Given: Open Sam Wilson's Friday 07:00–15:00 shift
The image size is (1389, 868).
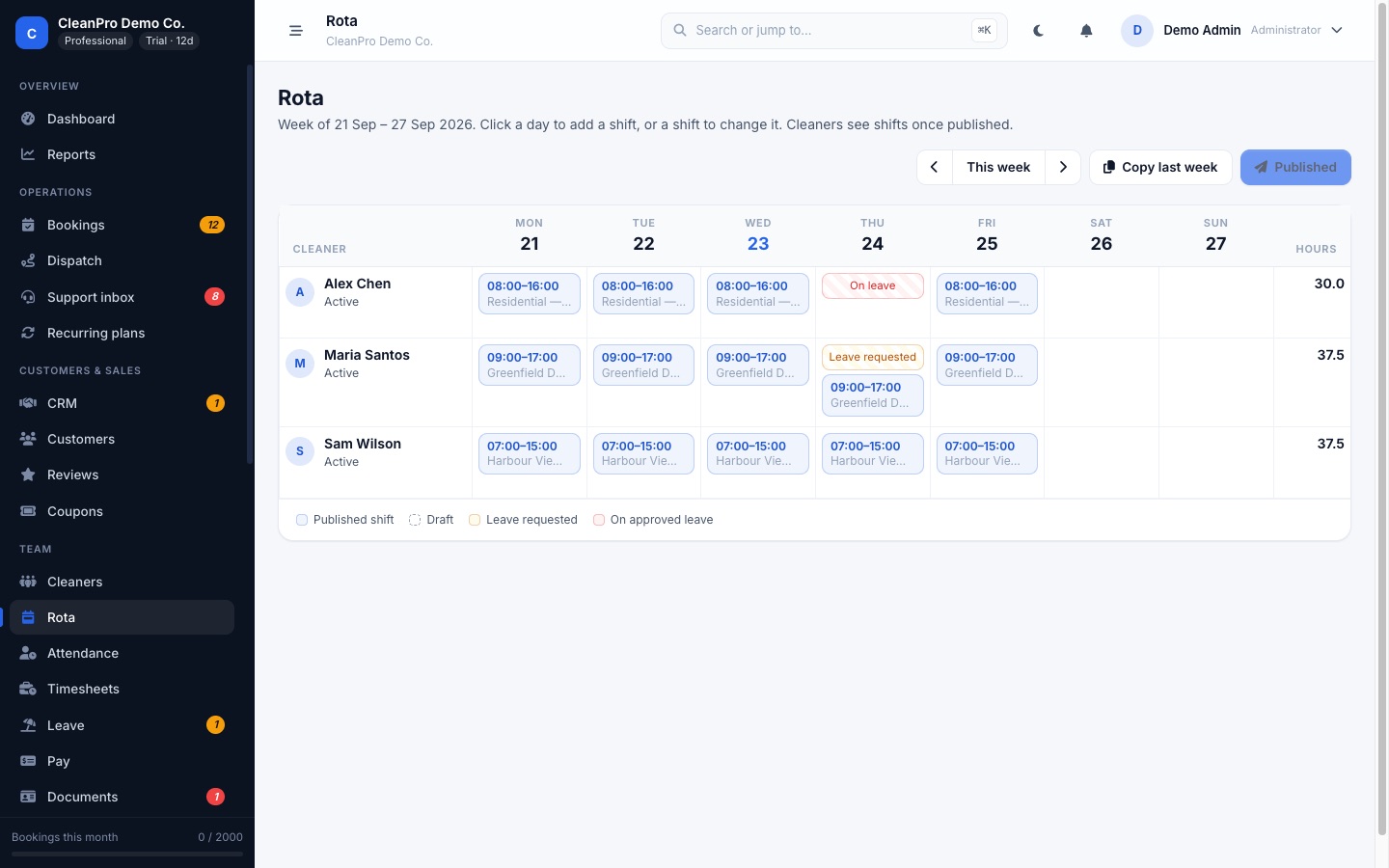Looking at the screenshot, I should coord(987,453).
